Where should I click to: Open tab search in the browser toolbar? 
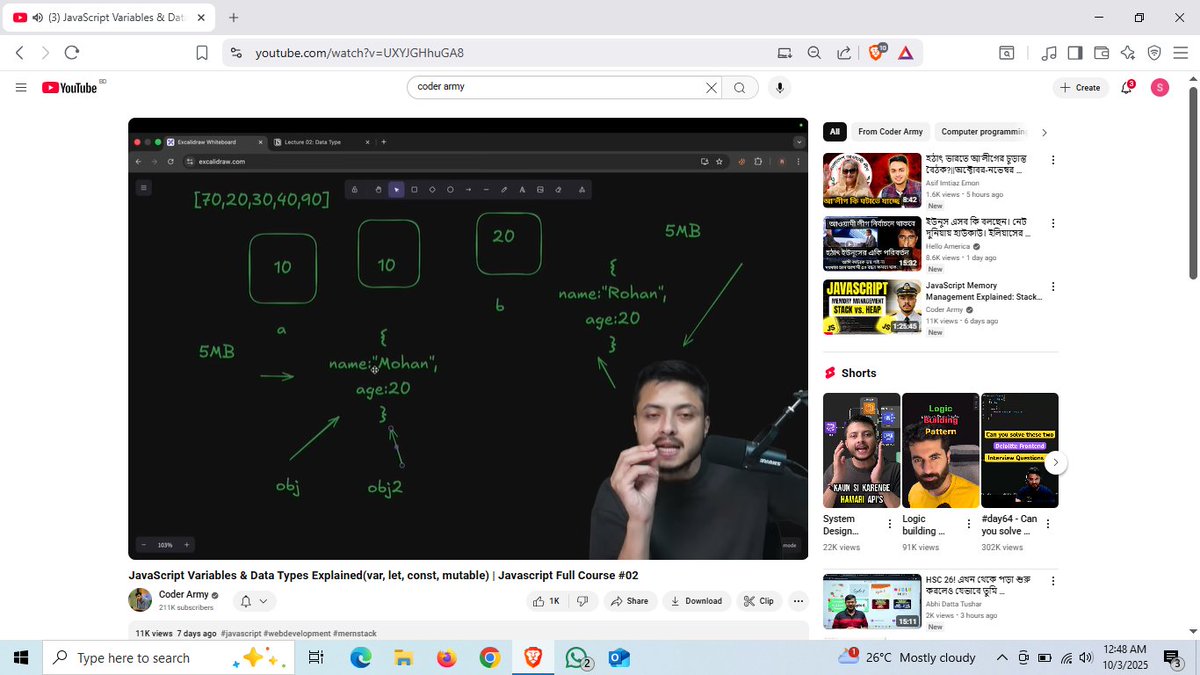pos(1007,53)
